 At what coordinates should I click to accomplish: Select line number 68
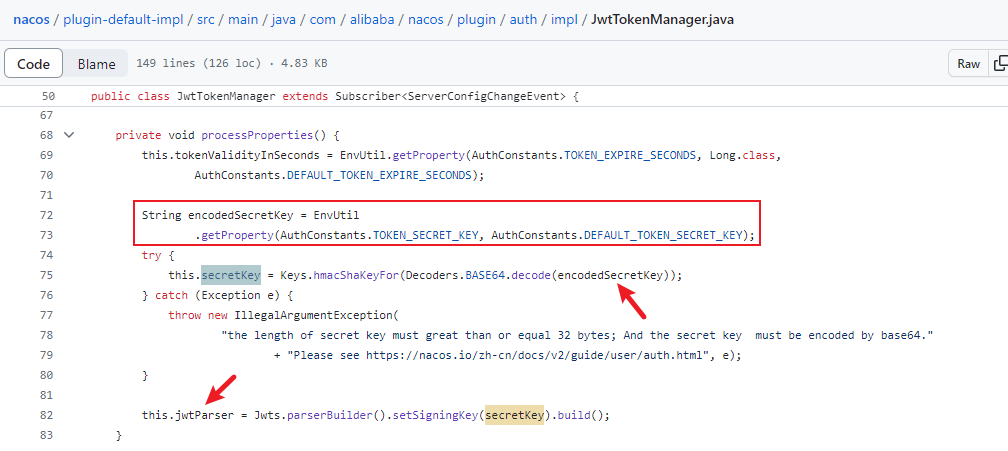point(46,136)
